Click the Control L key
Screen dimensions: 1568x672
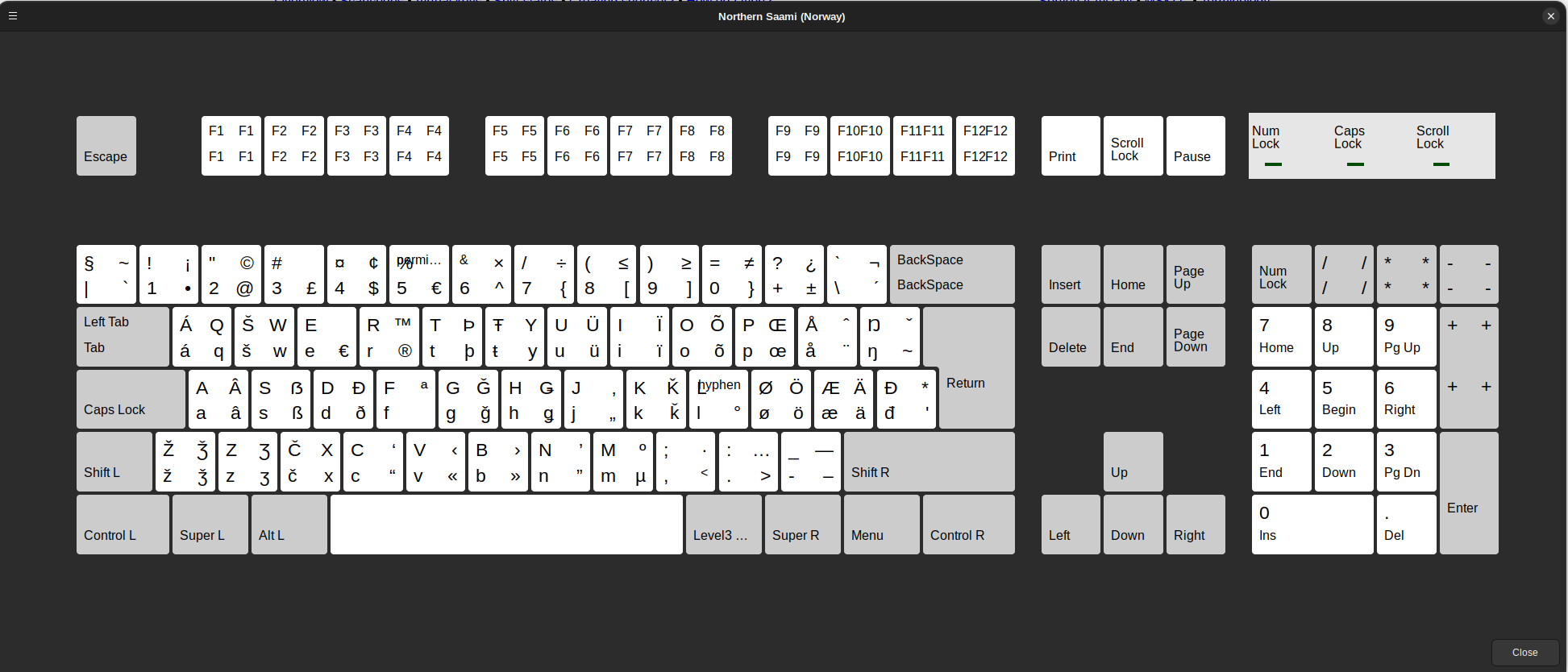[123, 525]
